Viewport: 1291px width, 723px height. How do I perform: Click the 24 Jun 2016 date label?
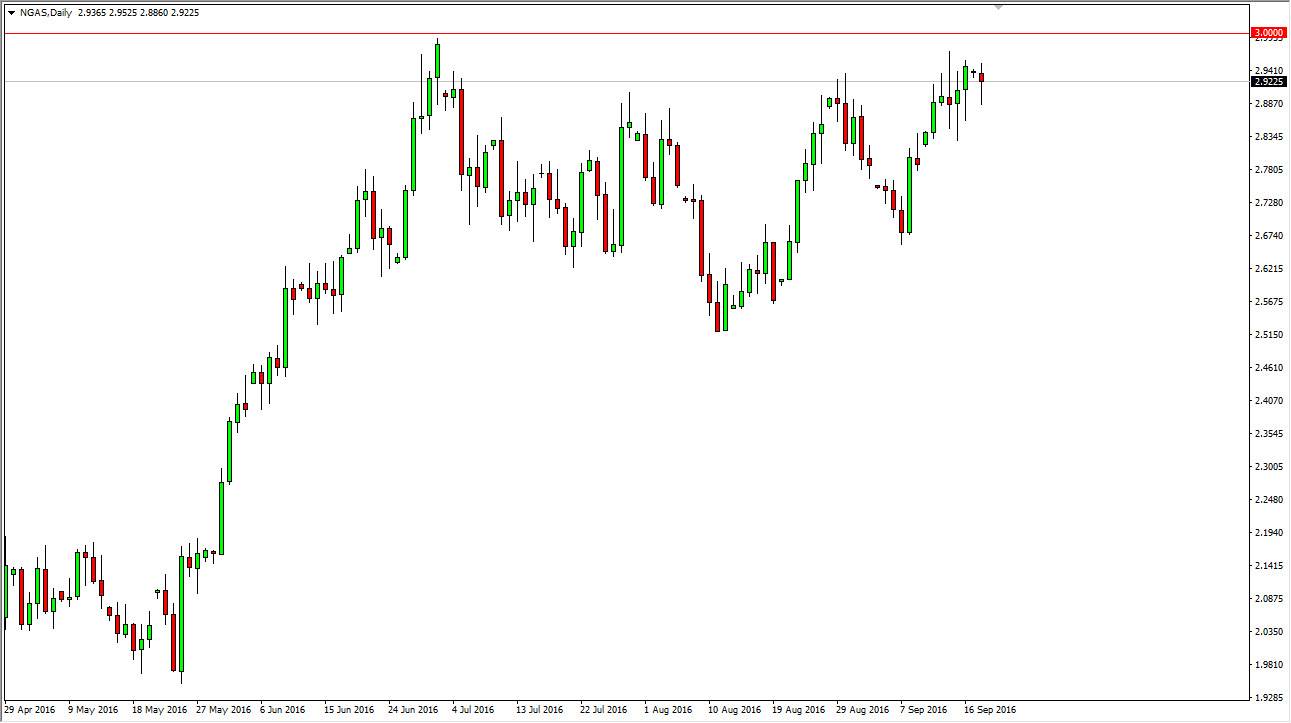pyautogui.click(x=414, y=710)
